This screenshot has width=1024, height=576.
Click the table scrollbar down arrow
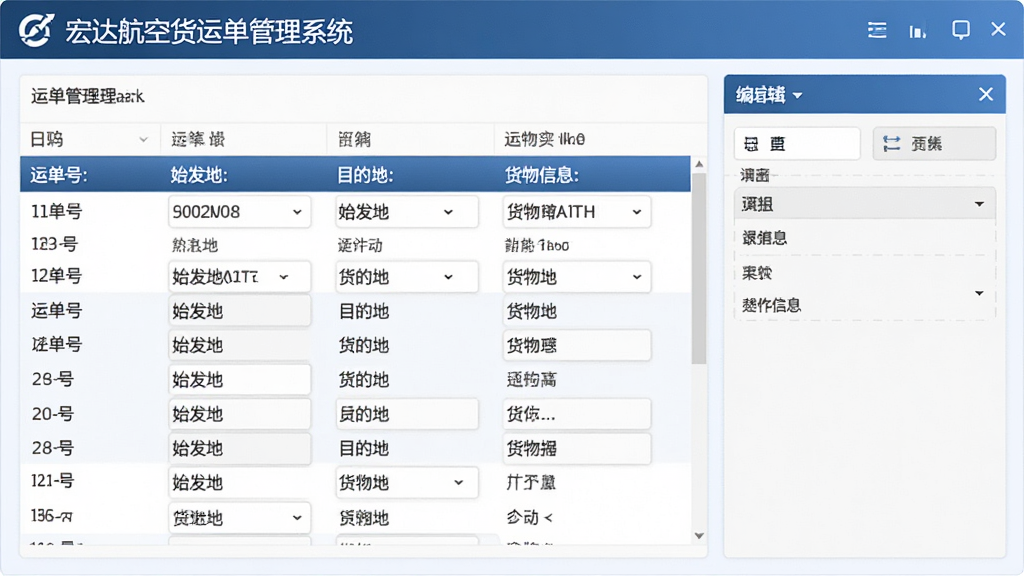699,536
